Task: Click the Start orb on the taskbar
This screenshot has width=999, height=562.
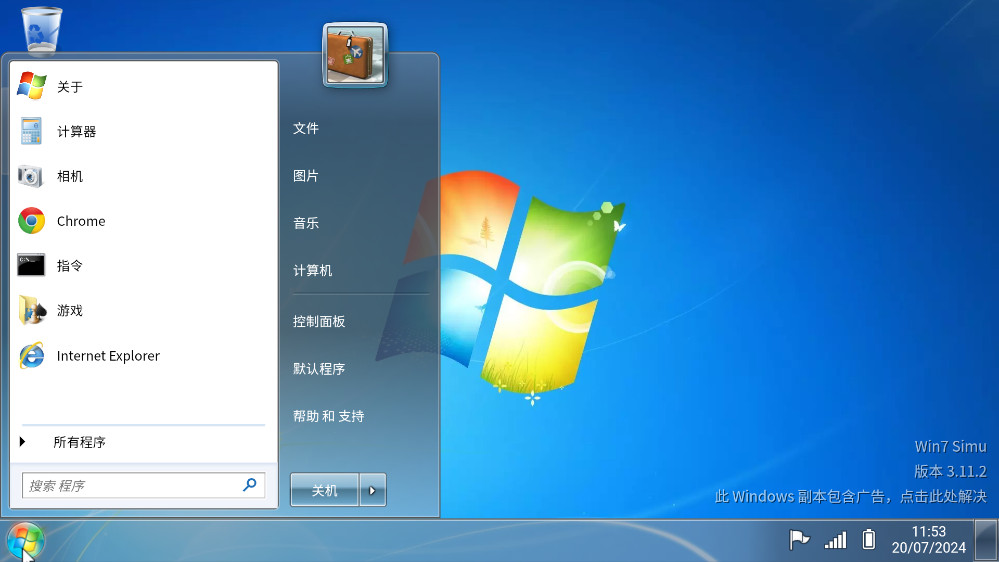Action: coord(25,541)
